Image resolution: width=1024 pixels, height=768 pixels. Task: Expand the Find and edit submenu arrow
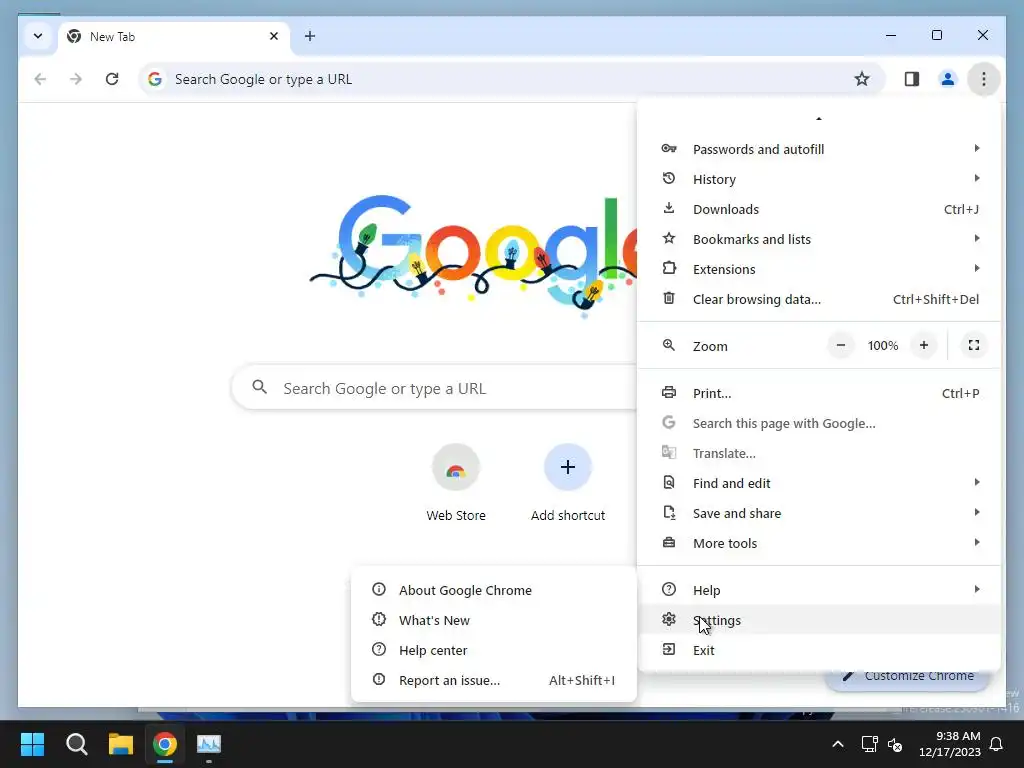pyautogui.click(x=977, y=483)
